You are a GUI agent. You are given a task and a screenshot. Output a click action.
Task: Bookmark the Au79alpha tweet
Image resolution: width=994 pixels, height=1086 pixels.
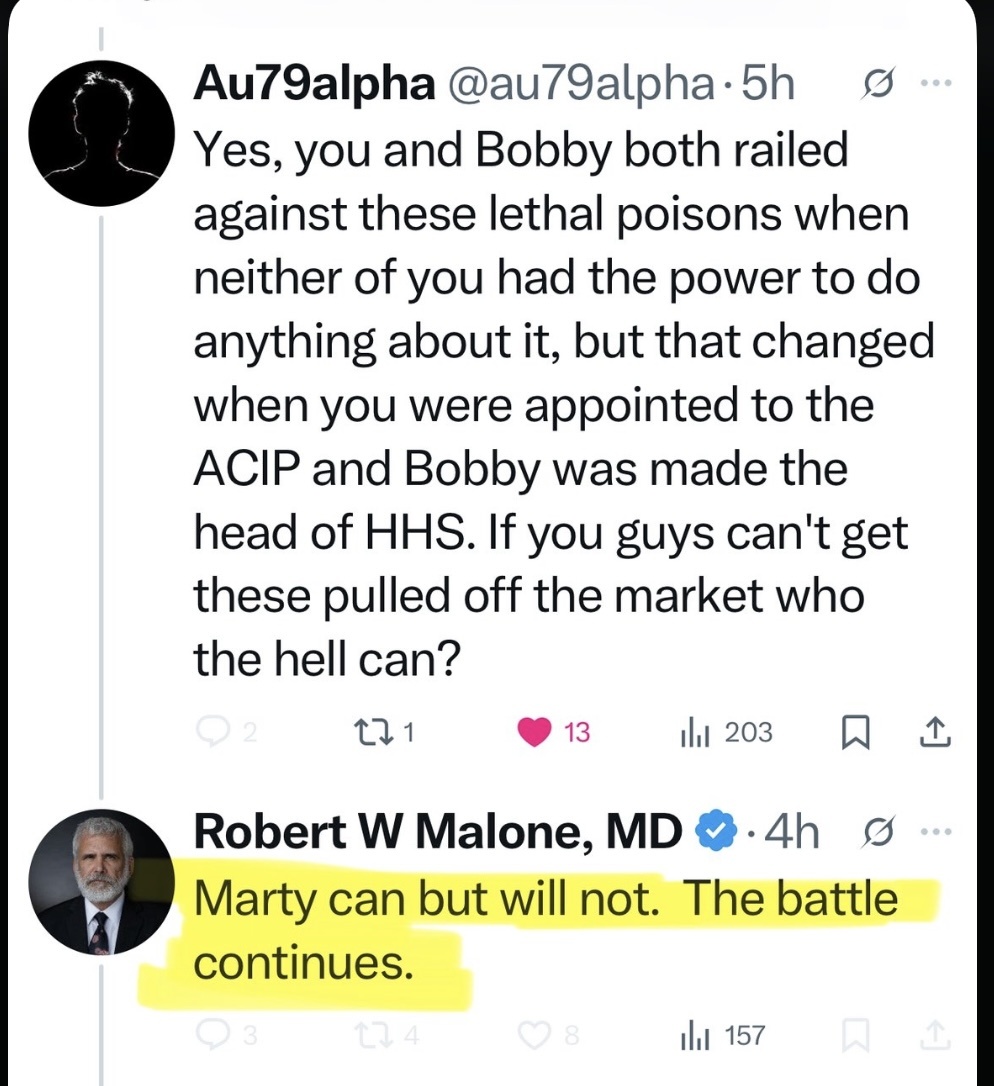coord(853,734)
